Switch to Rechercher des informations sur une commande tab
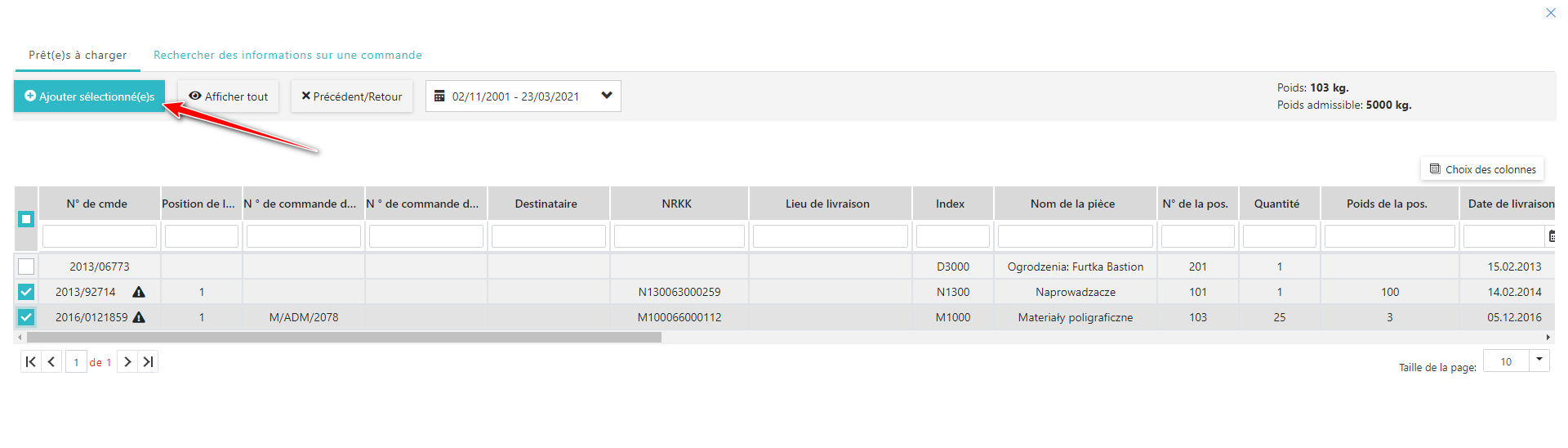Viewport: 1568px width, 448px height. point(287,55)
